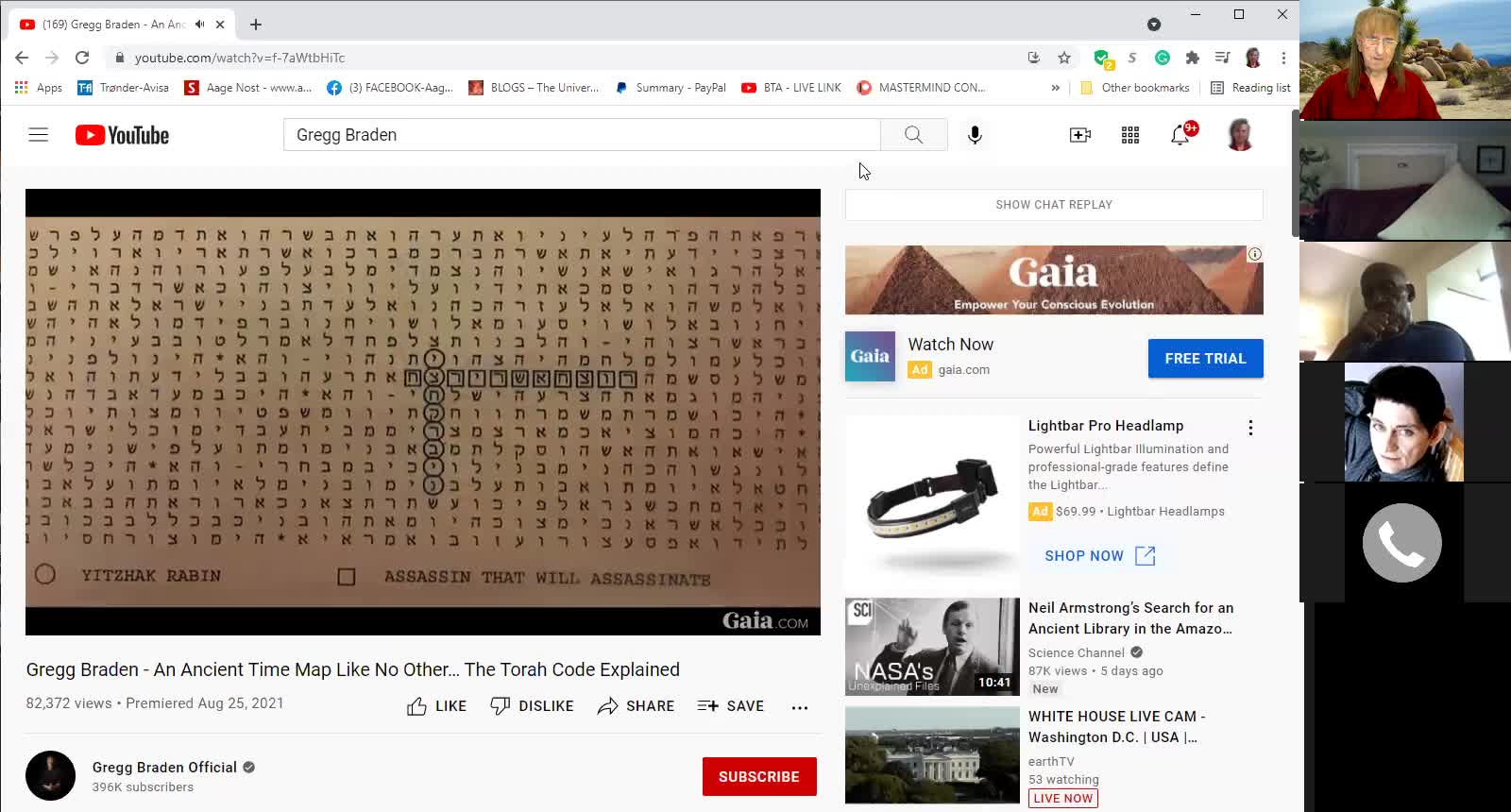
Task: Open the Aage Nost bookmark
Action: point(247,88)
